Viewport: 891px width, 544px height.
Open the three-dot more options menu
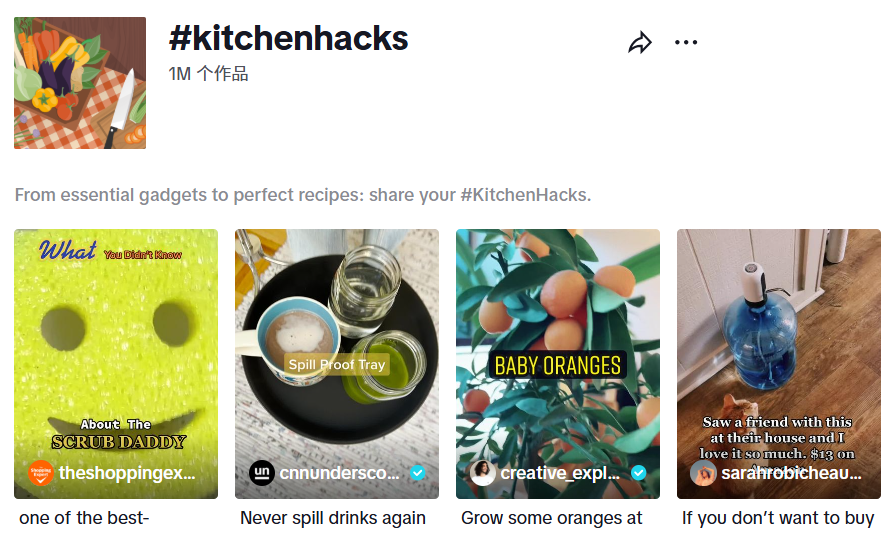click(686, 42)
